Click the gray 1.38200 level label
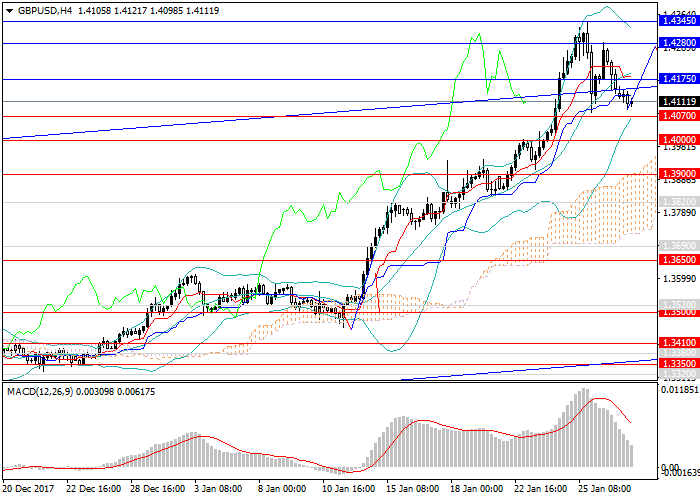This screenshot has width=700, height=500. 677,201
